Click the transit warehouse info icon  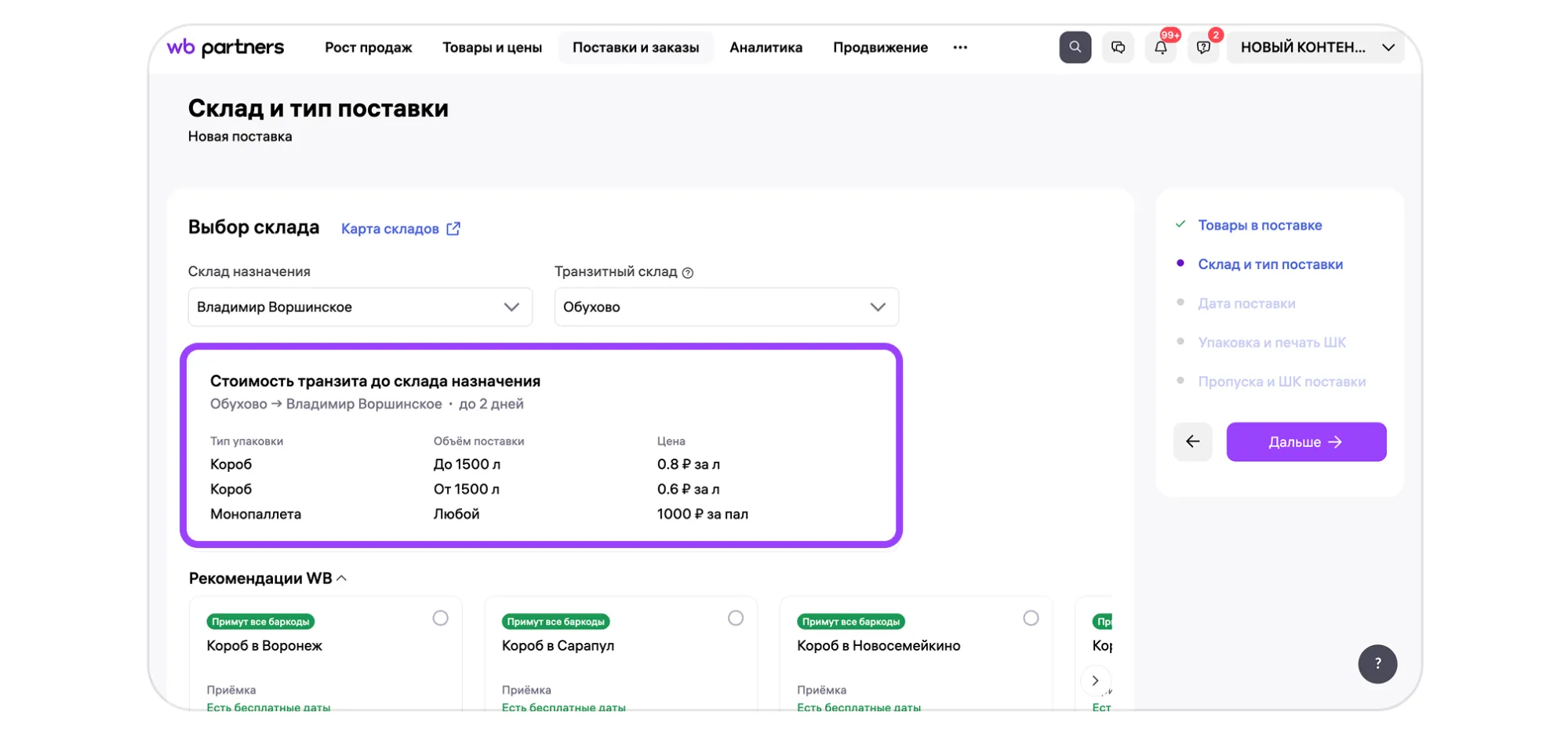(x=688, y=273)
